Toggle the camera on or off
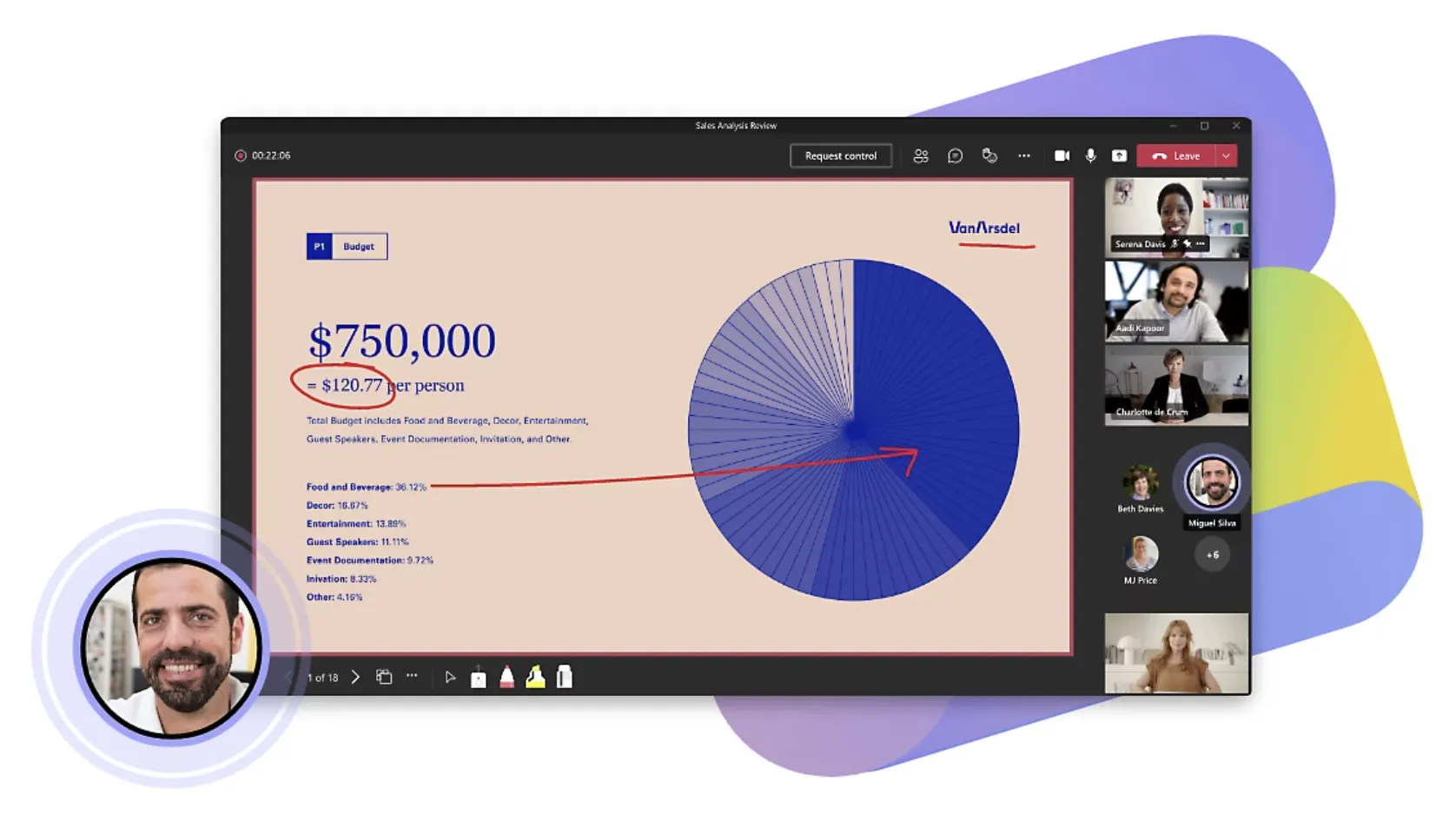Image resolution: width=1456 pixels, height=815 pixels. tap(1062, 156)
